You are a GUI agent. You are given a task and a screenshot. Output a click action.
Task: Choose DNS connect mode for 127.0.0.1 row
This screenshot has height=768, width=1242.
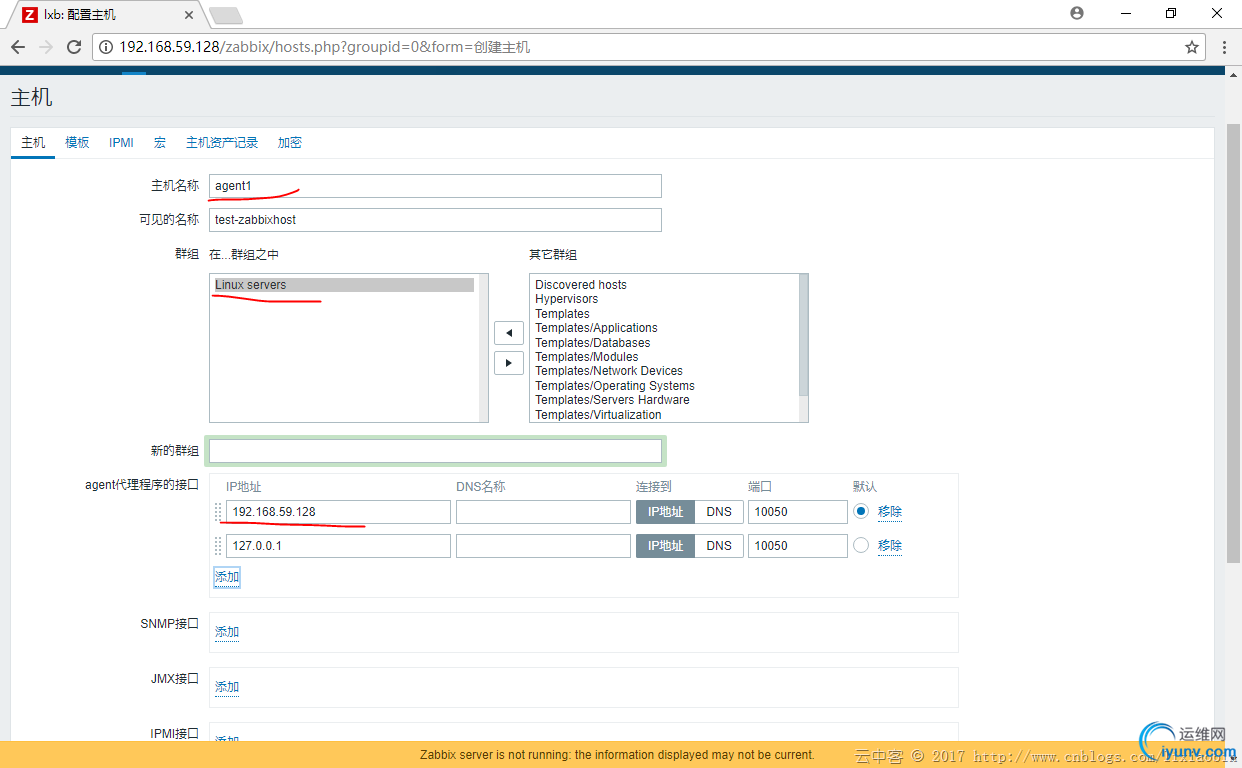(719, 546)
